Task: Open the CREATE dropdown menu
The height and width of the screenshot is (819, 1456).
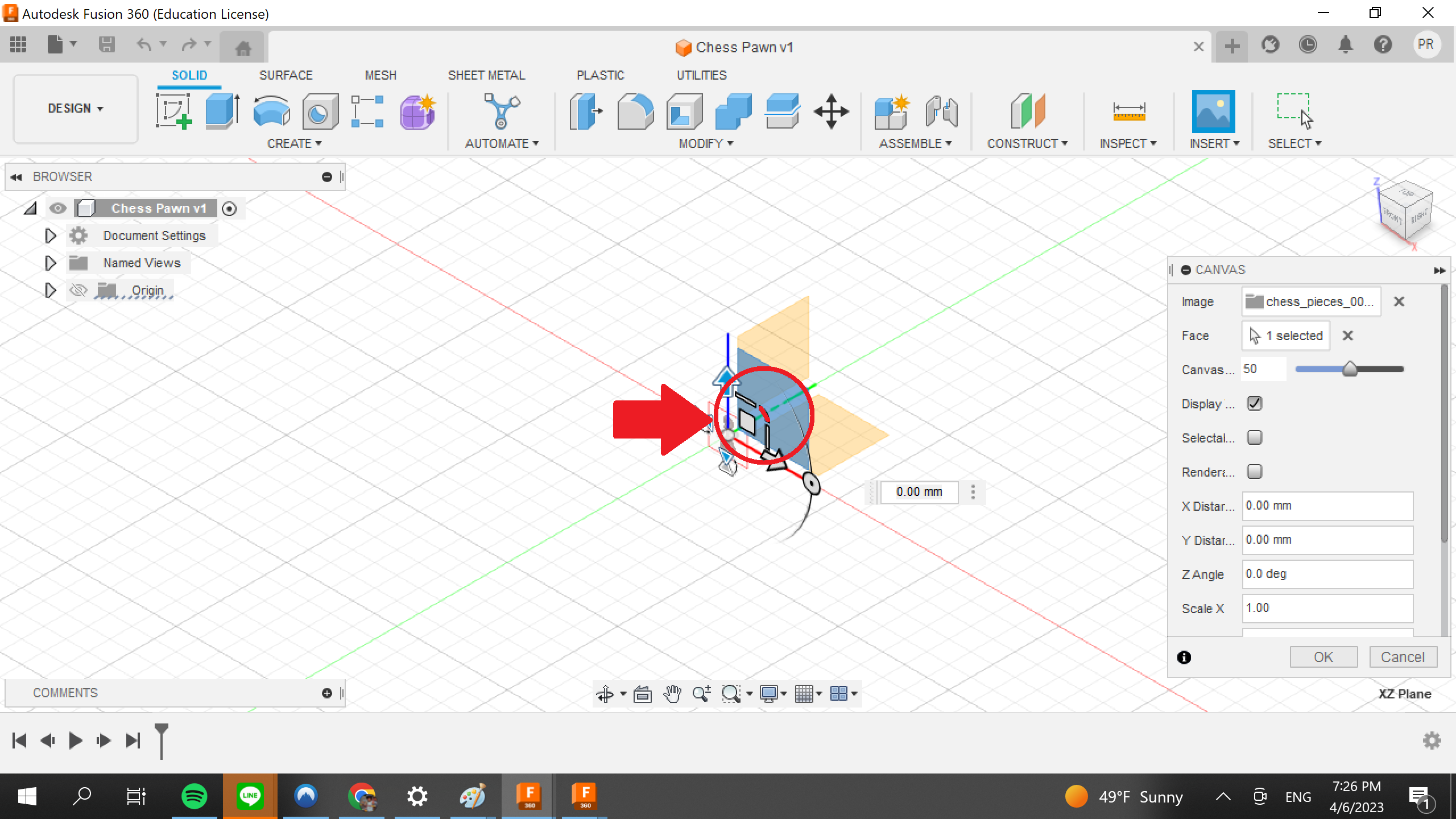Action: 293,143
